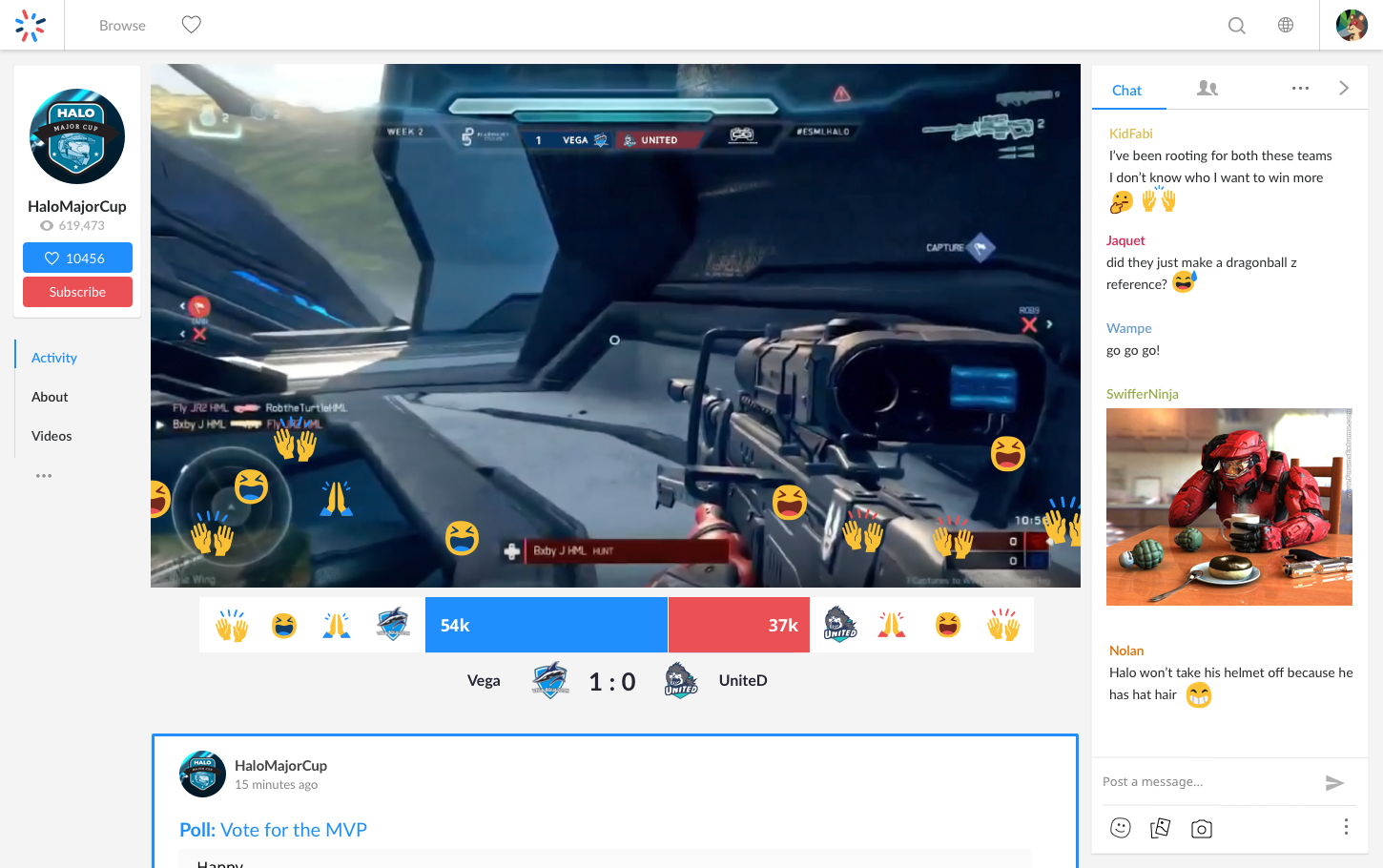This screenshot has width=1383, height=868.
Task: Send raised hands reaction for Vega
Action: coord(231,626)
